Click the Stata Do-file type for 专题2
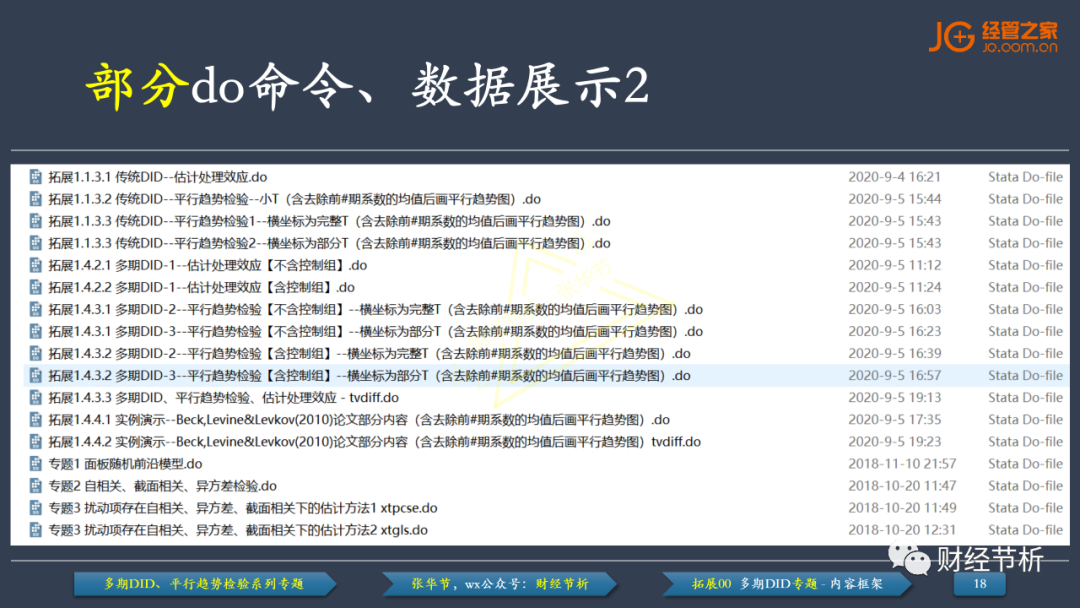Viewport: 1080px width, 608px height. pyautogui.click(x=1025, y=486)
